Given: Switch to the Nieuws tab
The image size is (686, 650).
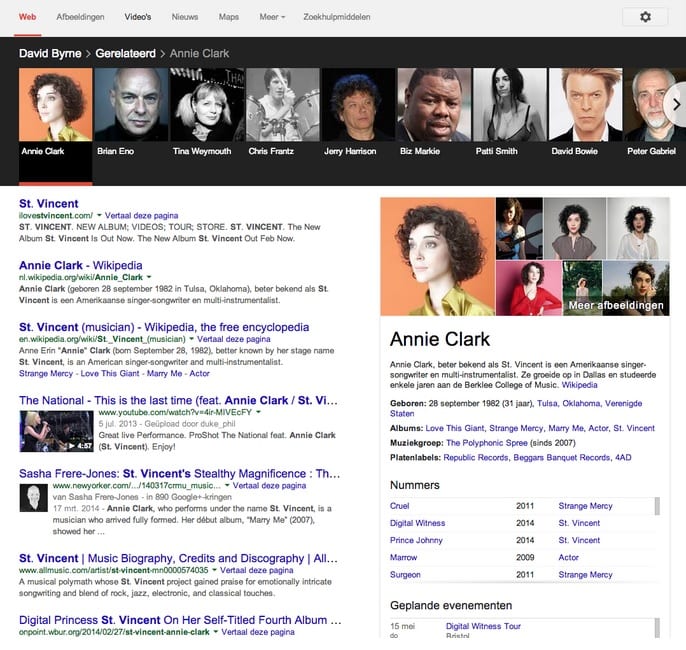Looking at the screenshot, I should (x=185, y=17).
